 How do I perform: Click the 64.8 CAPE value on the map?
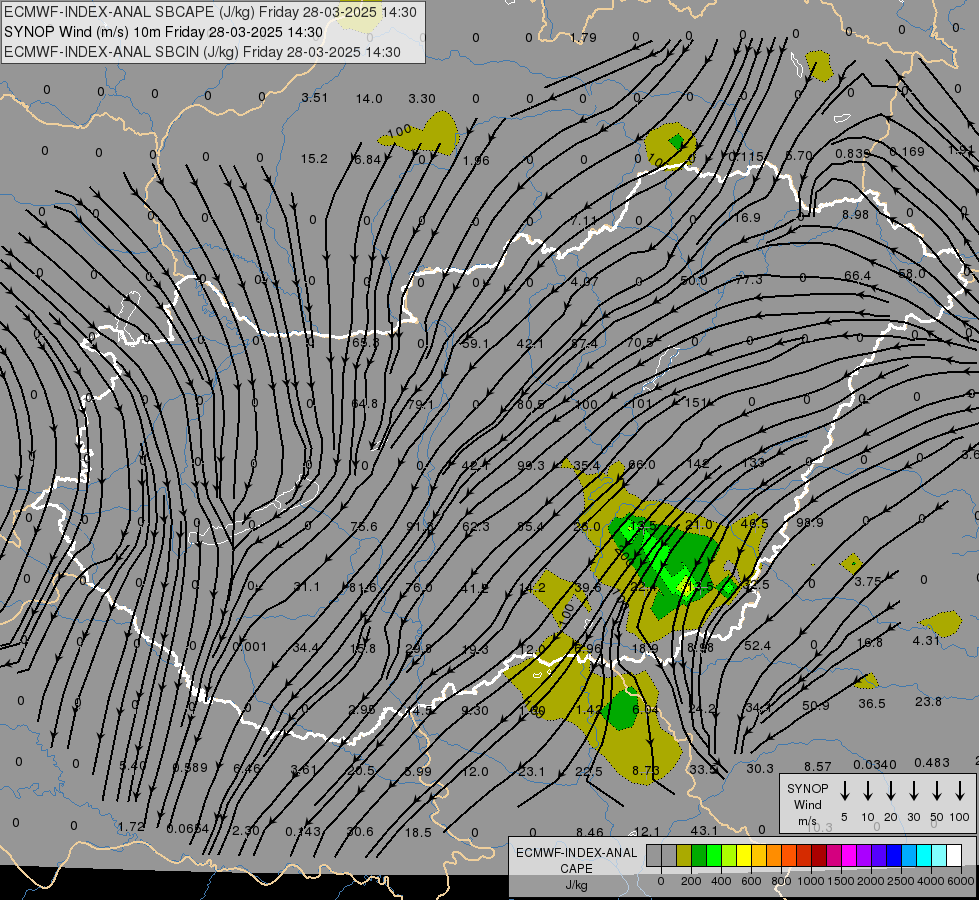[365, 403]
